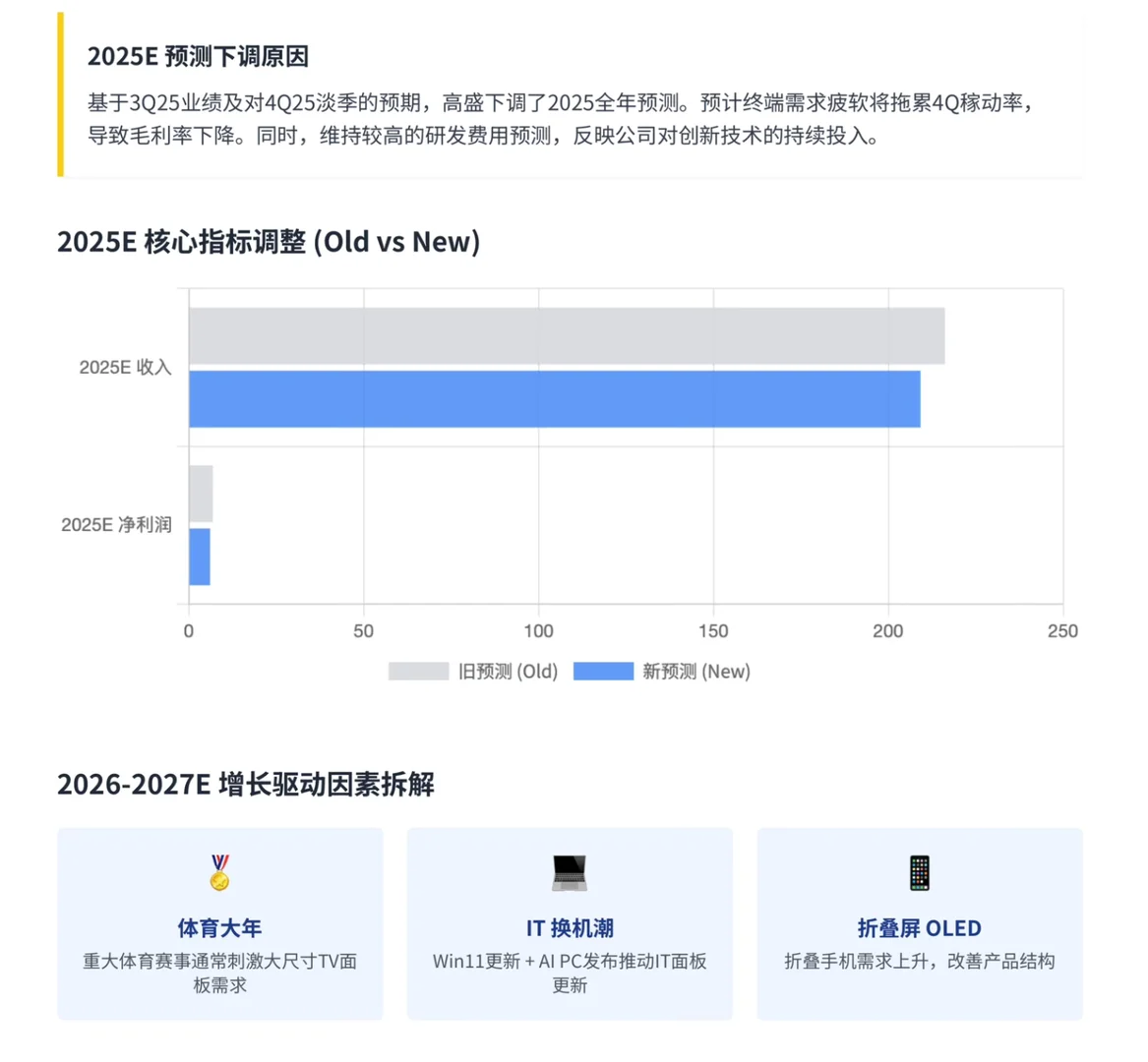Toggle the 新预测 (New) legend entry
1148x1062 pixels.
[662, 672]
